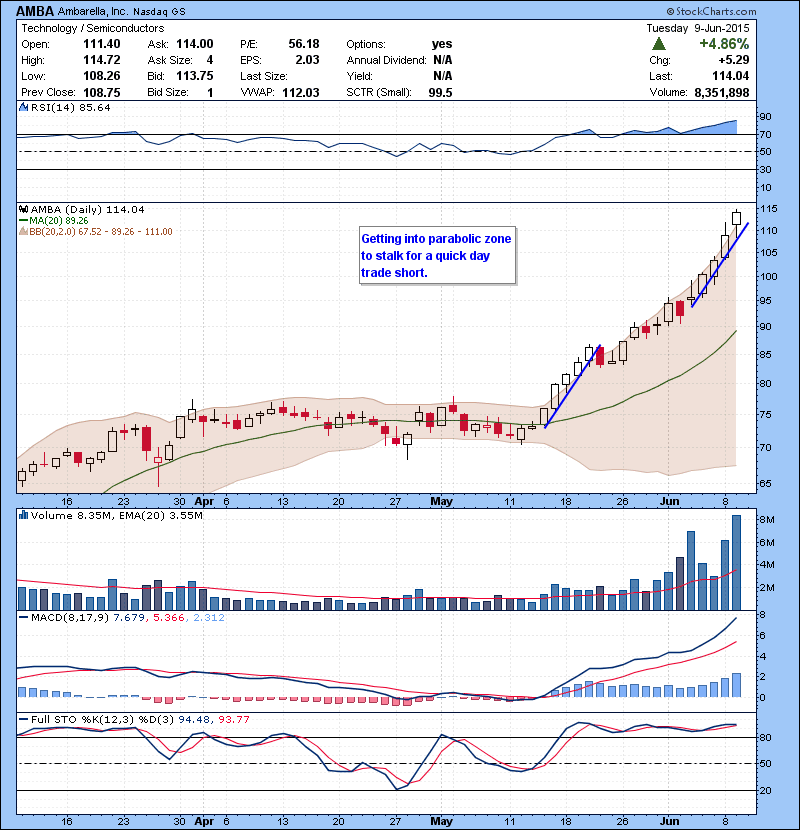The image size is (800, 830).
Task: Click the Full STO legend line marker
Action: click(23, 719)
